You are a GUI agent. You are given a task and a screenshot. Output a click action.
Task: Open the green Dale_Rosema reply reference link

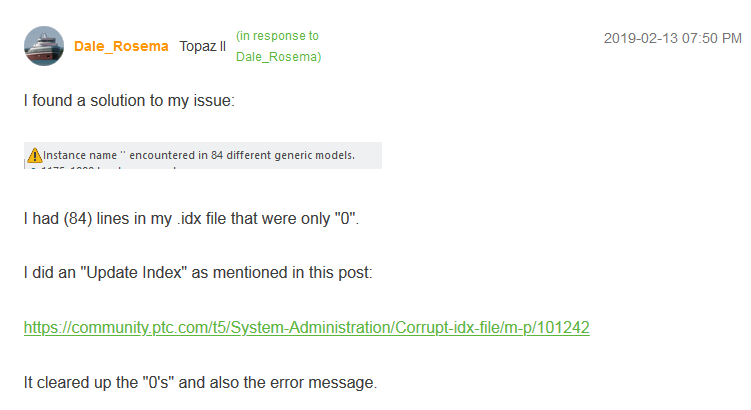coord(278,57)
